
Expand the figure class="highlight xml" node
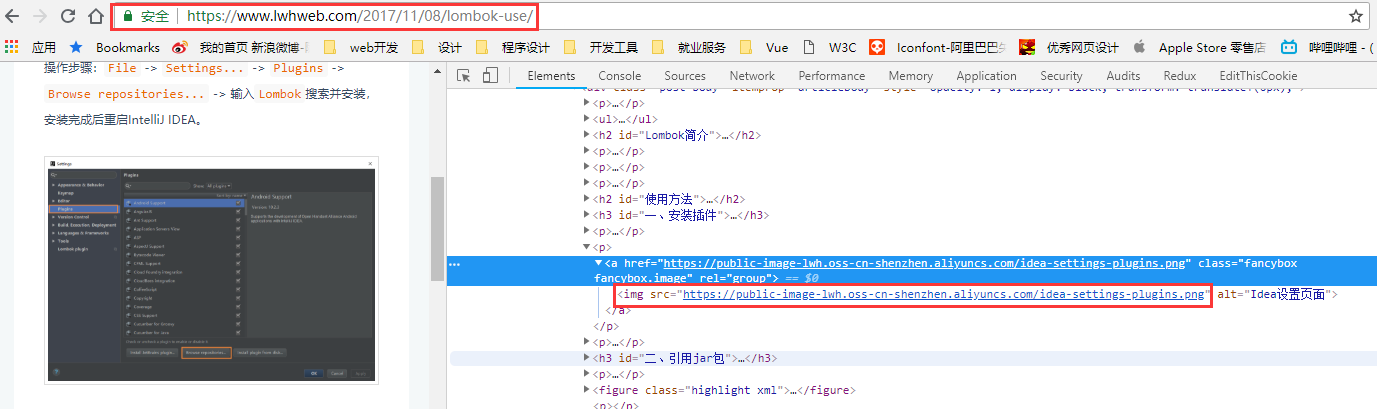[587, 390]
